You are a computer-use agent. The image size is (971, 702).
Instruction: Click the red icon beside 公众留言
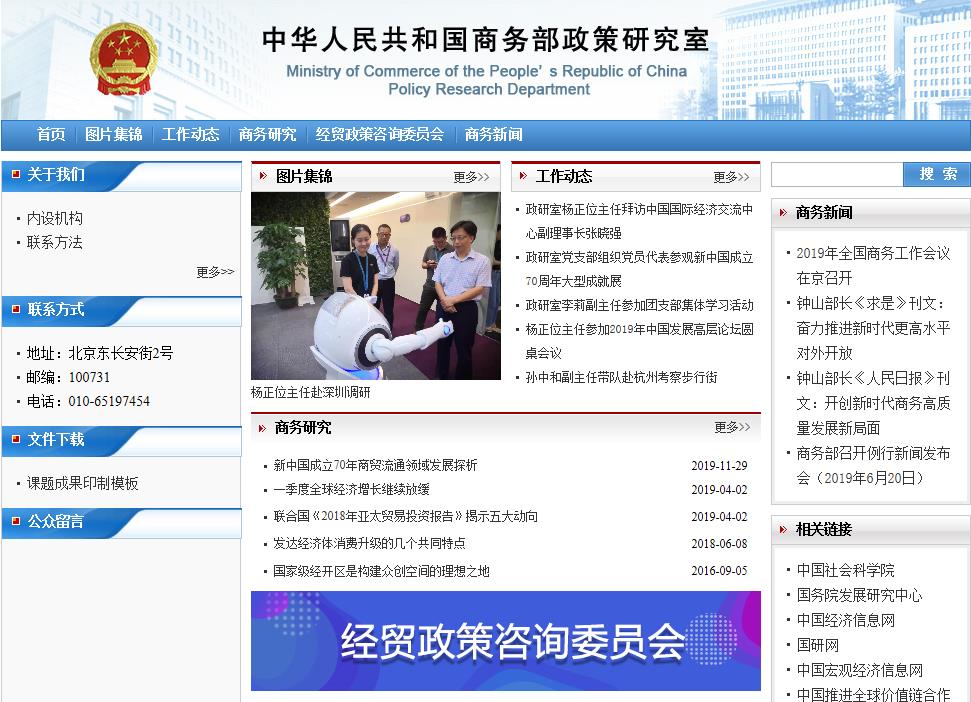tap(16, 522)
